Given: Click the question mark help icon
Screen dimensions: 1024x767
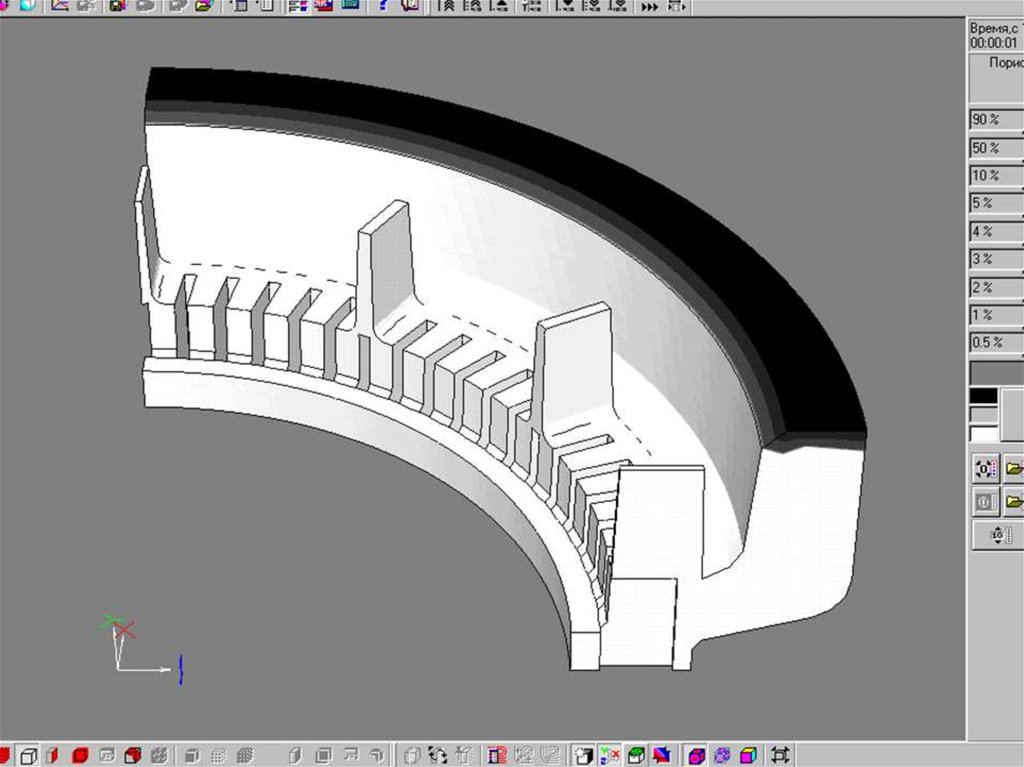Looking at the screenshot, I should click(384, 6).
